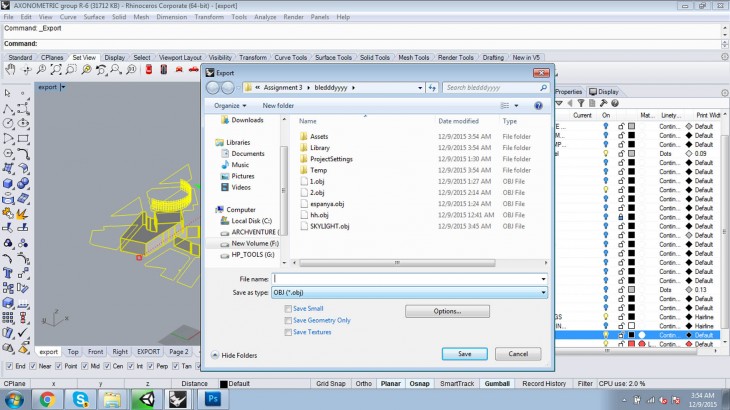The image size is (730, 410).
Task: Open the Save as type dropdown
Action: point(410,292)
